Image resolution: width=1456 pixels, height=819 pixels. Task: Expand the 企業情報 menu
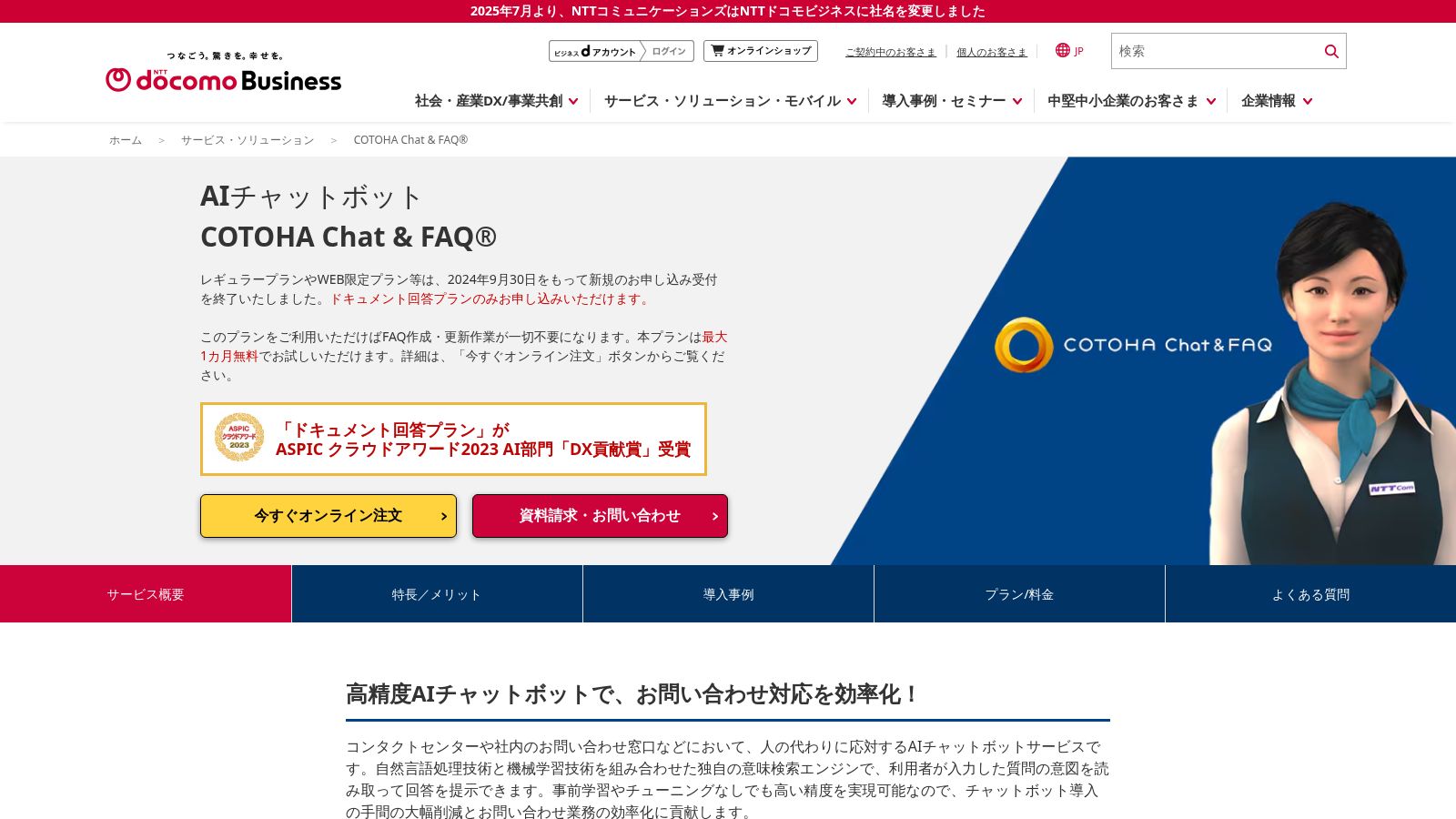(x=1277, y=101)
